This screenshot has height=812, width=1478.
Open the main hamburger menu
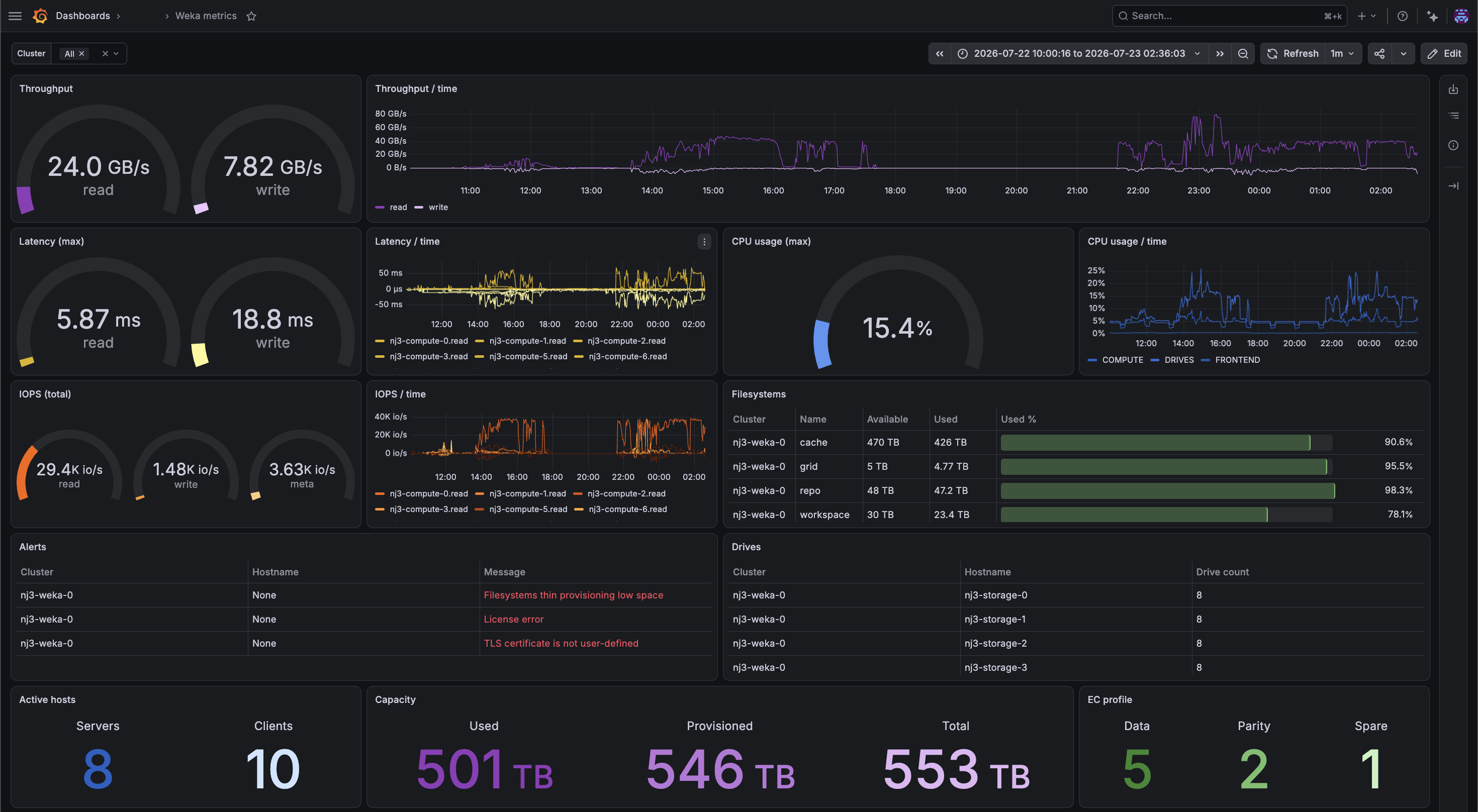click(x=16, y=16)
